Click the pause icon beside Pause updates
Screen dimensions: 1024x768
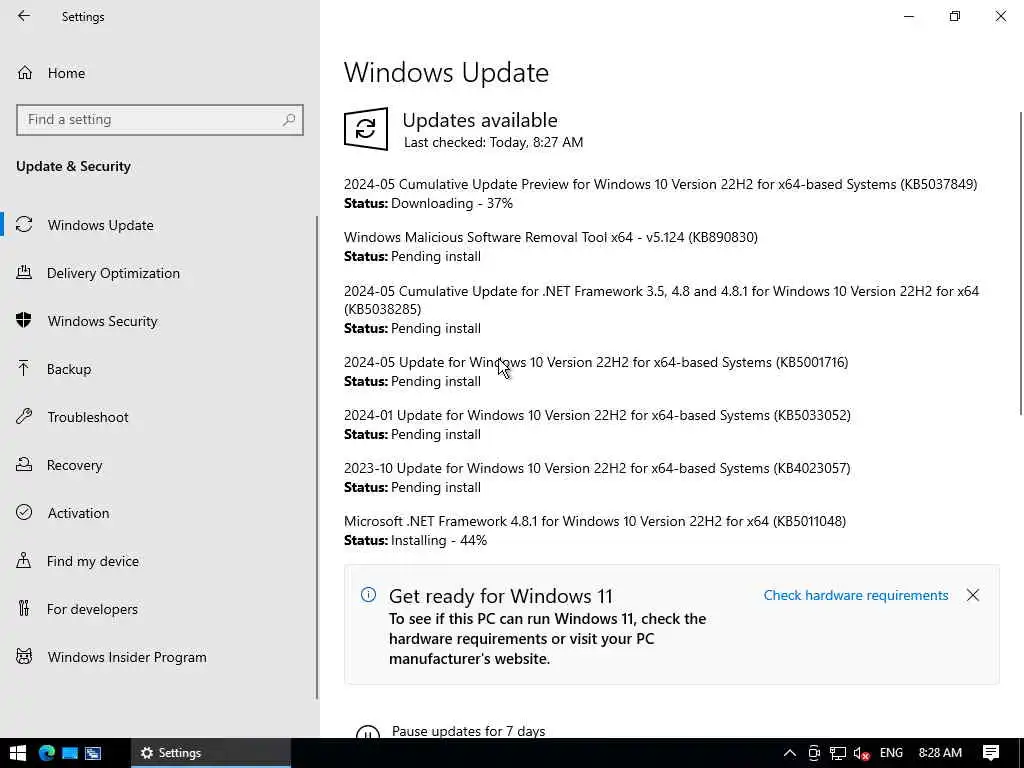pos(368,732)
